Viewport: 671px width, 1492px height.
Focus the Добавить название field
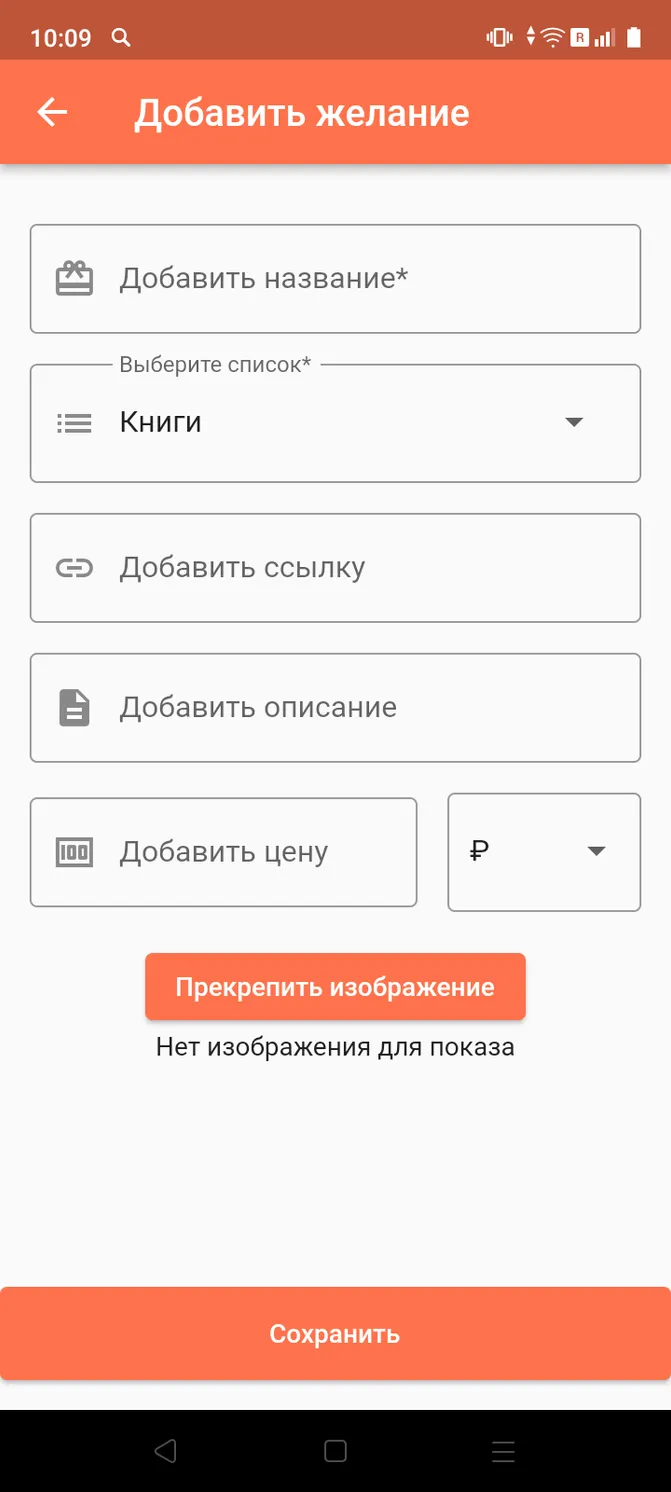[335, 278]
